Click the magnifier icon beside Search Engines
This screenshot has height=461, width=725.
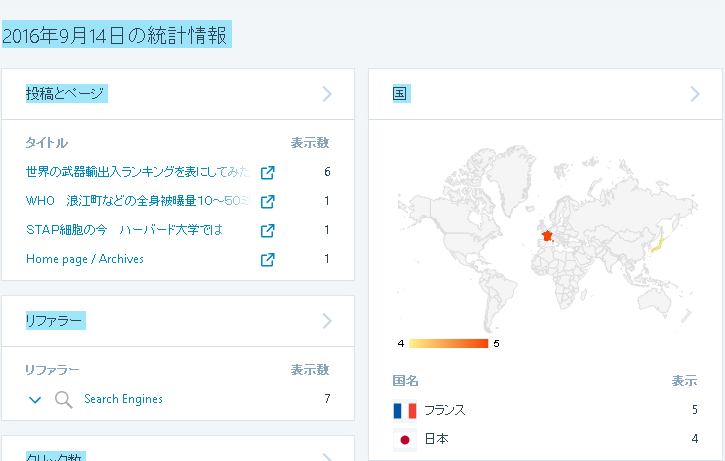tap(63, 400)
